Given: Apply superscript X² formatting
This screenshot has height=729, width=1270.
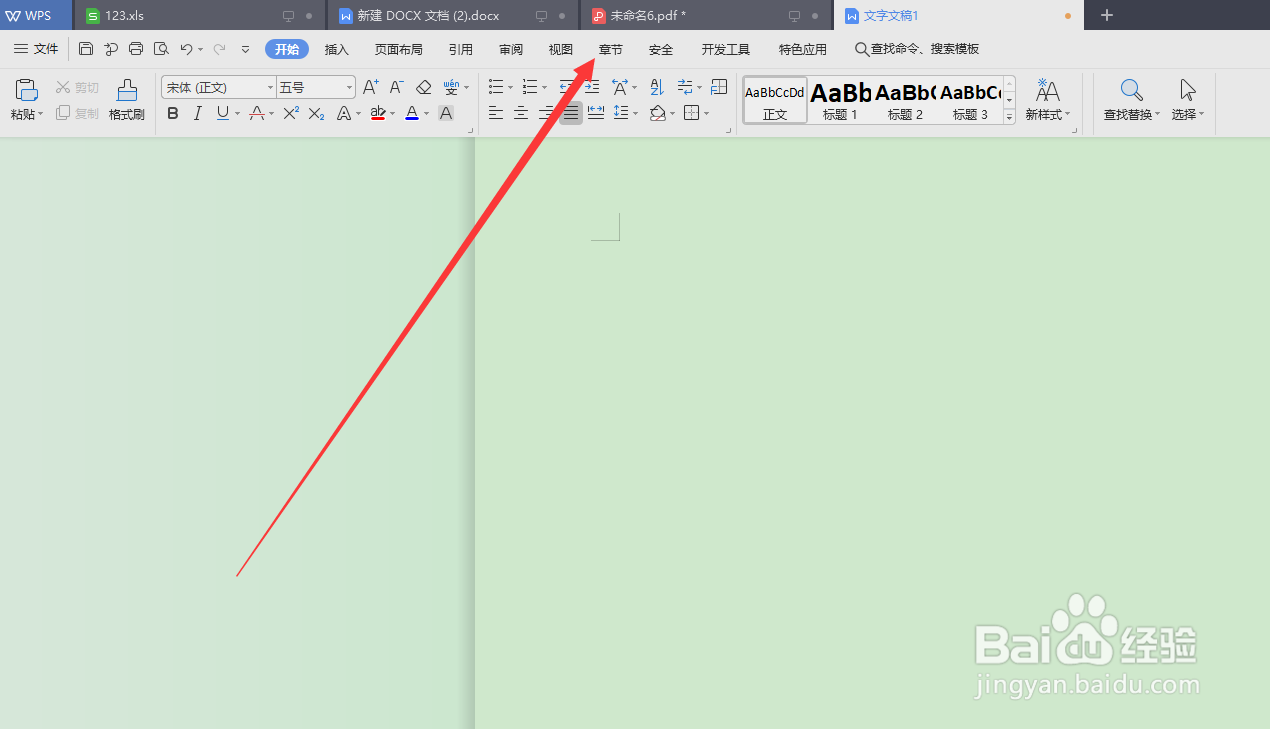Looking at the screenshot, I should click(x=291, y=114).
